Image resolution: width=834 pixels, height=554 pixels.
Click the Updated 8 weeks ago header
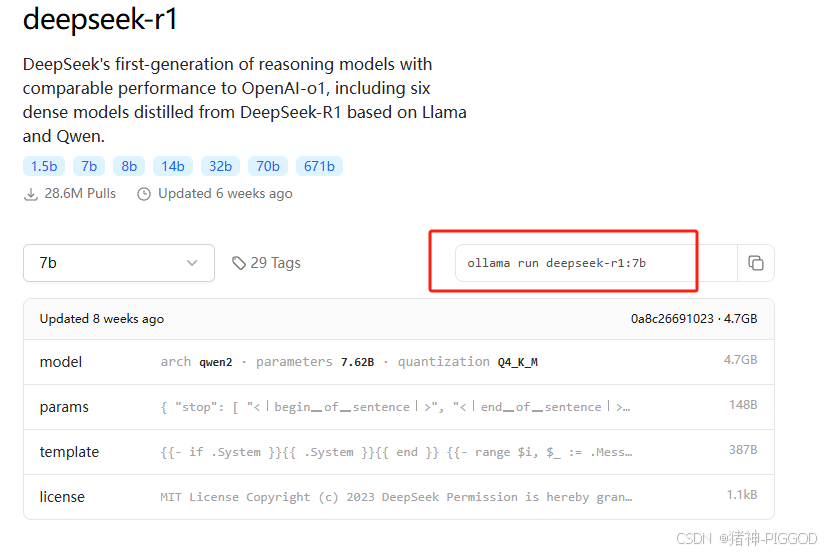[x=102, y=318]
